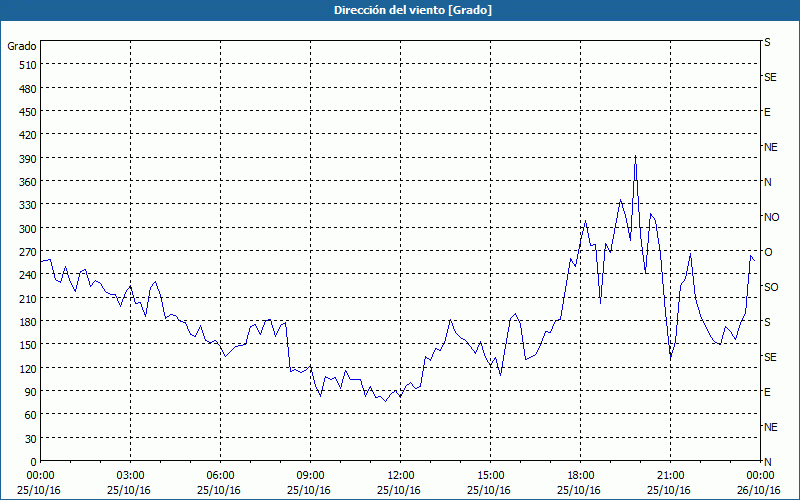Screen dimensions: 800x500
Task: Select the 510 value on the degree axis
Action: pos(28,65)
